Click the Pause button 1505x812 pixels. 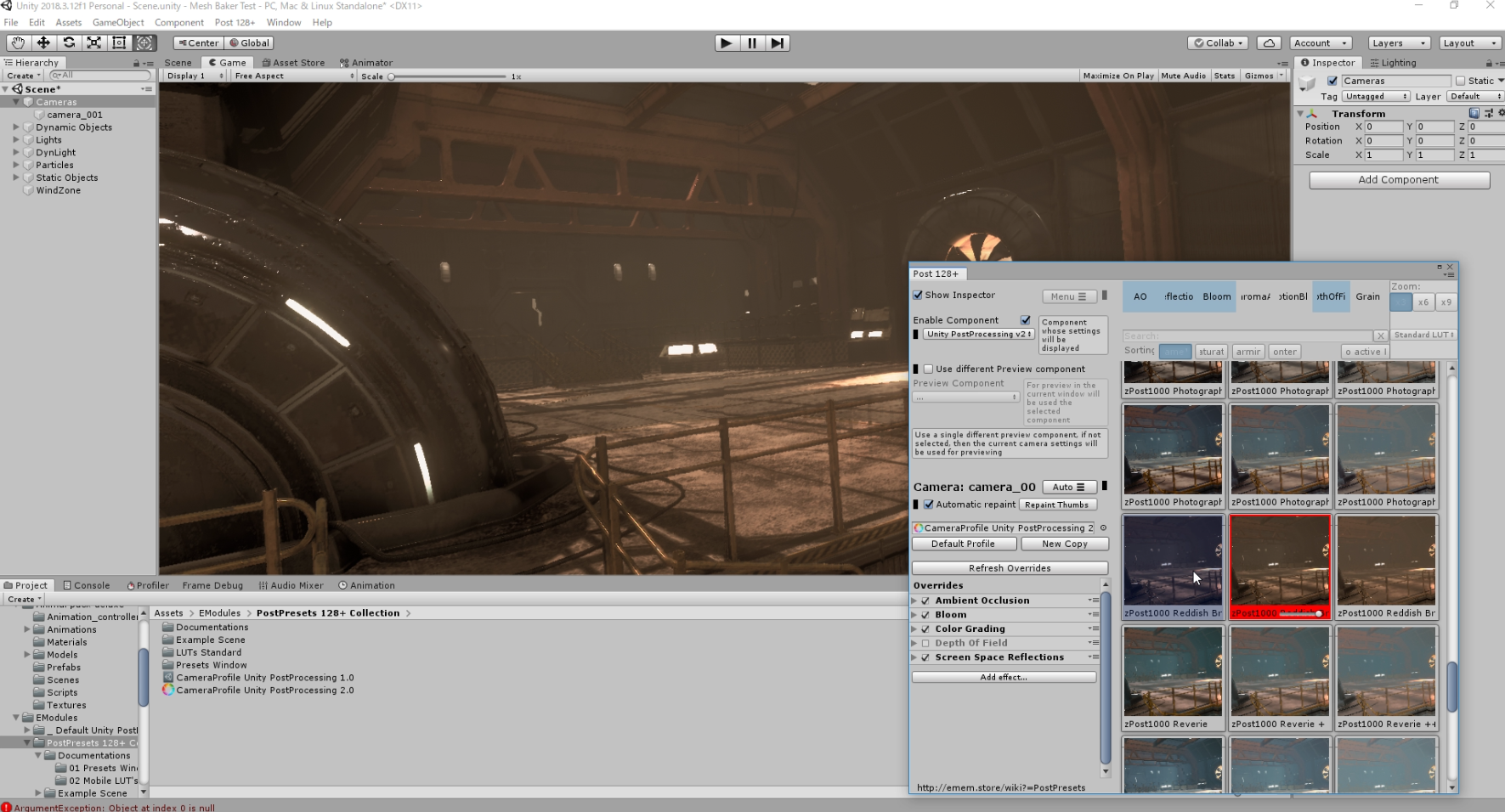[752, 43]
